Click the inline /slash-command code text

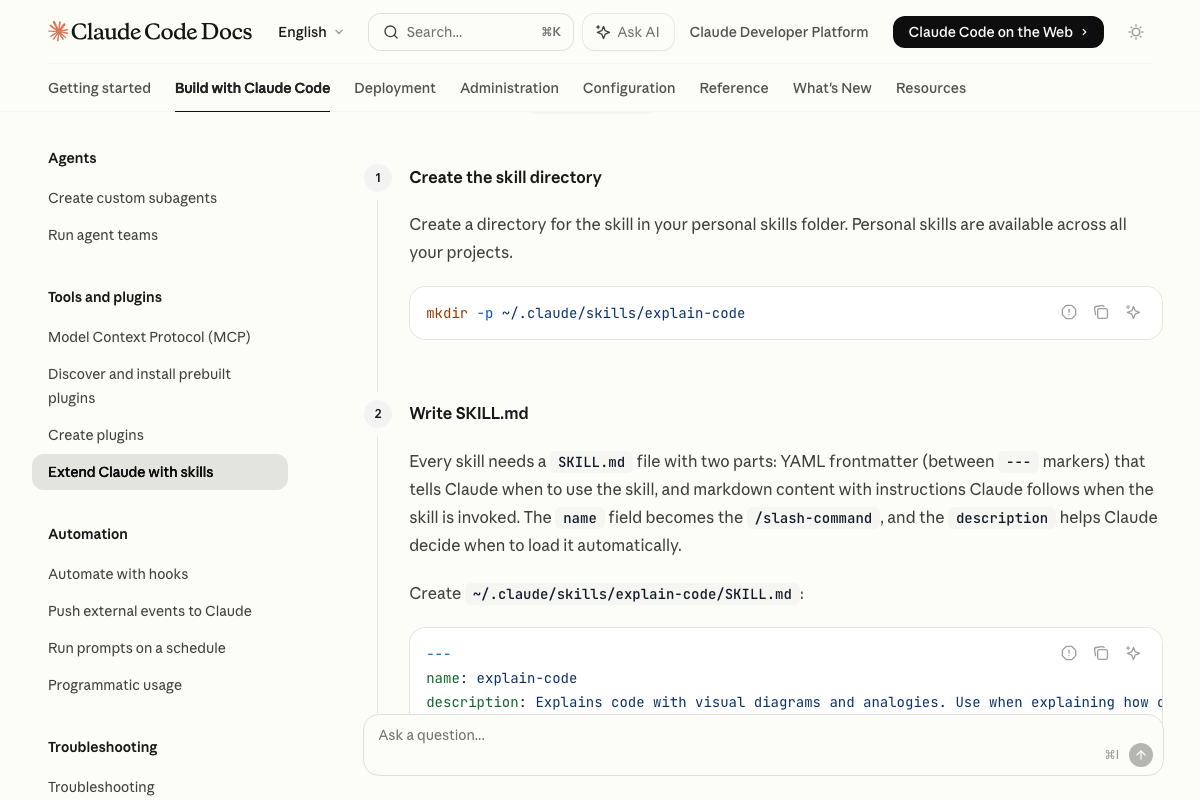(x=814, y=518)
